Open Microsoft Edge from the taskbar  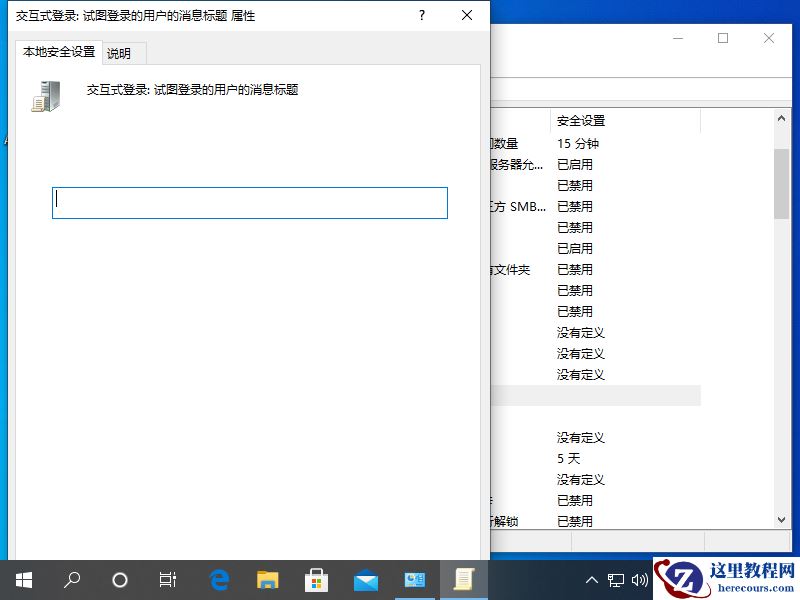[219, 580]
